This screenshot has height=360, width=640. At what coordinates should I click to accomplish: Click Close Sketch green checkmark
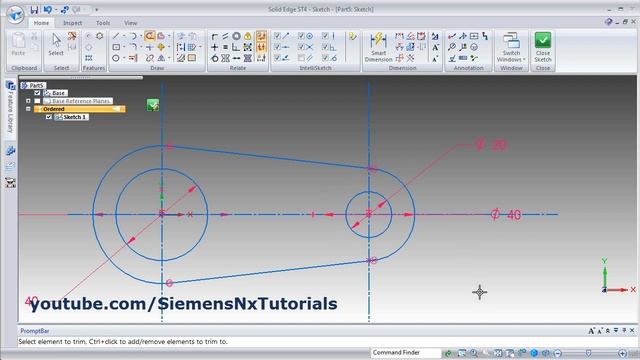point(543,47)
